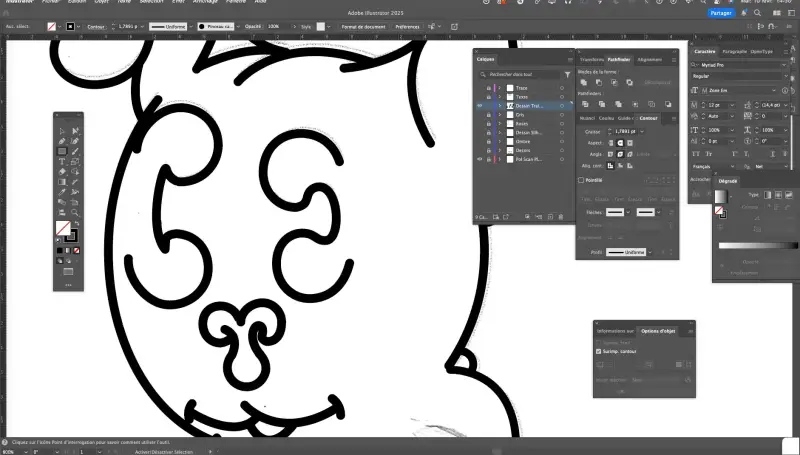The image size is (800, 455).
Task: Switch to the Options d'objet tab
Action: click(x=658, y=331)
